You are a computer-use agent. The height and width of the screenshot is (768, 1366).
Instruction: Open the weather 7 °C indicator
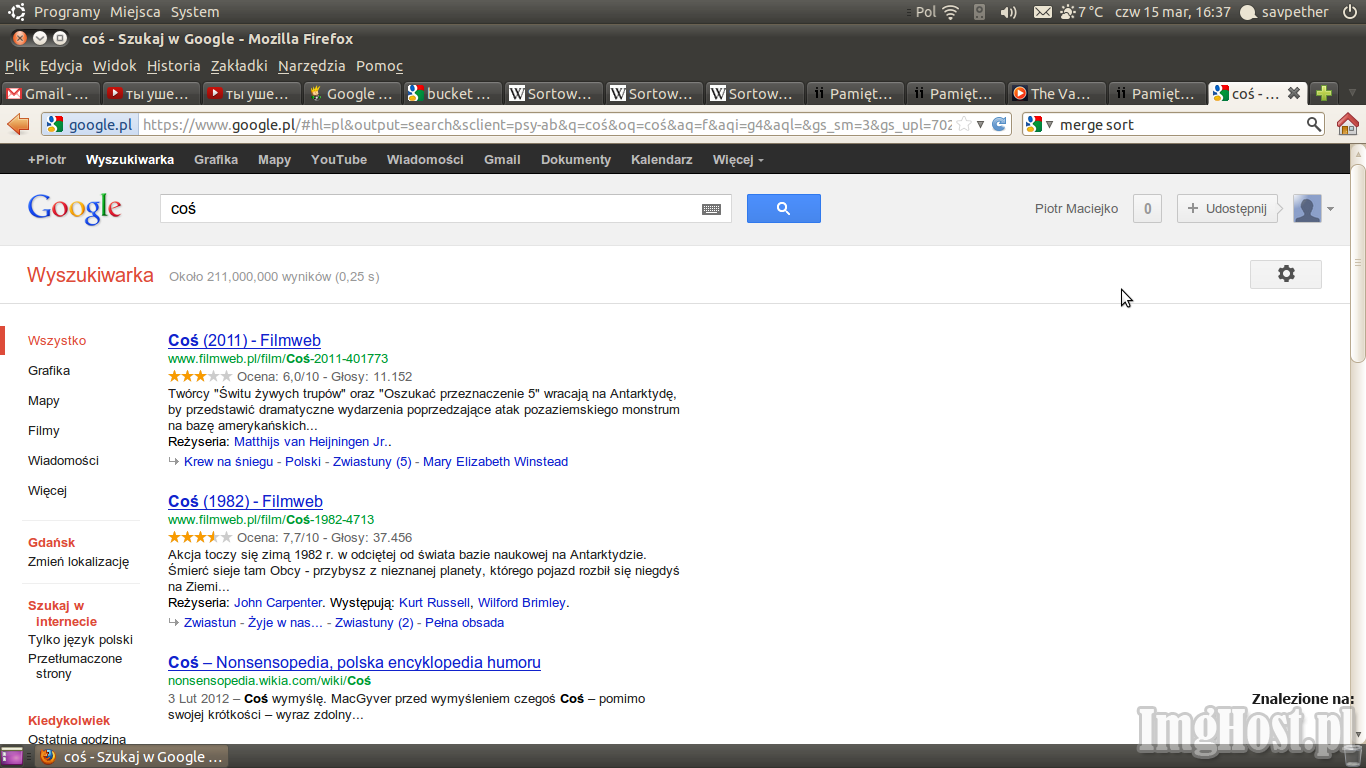click(x=1081, y=12)
